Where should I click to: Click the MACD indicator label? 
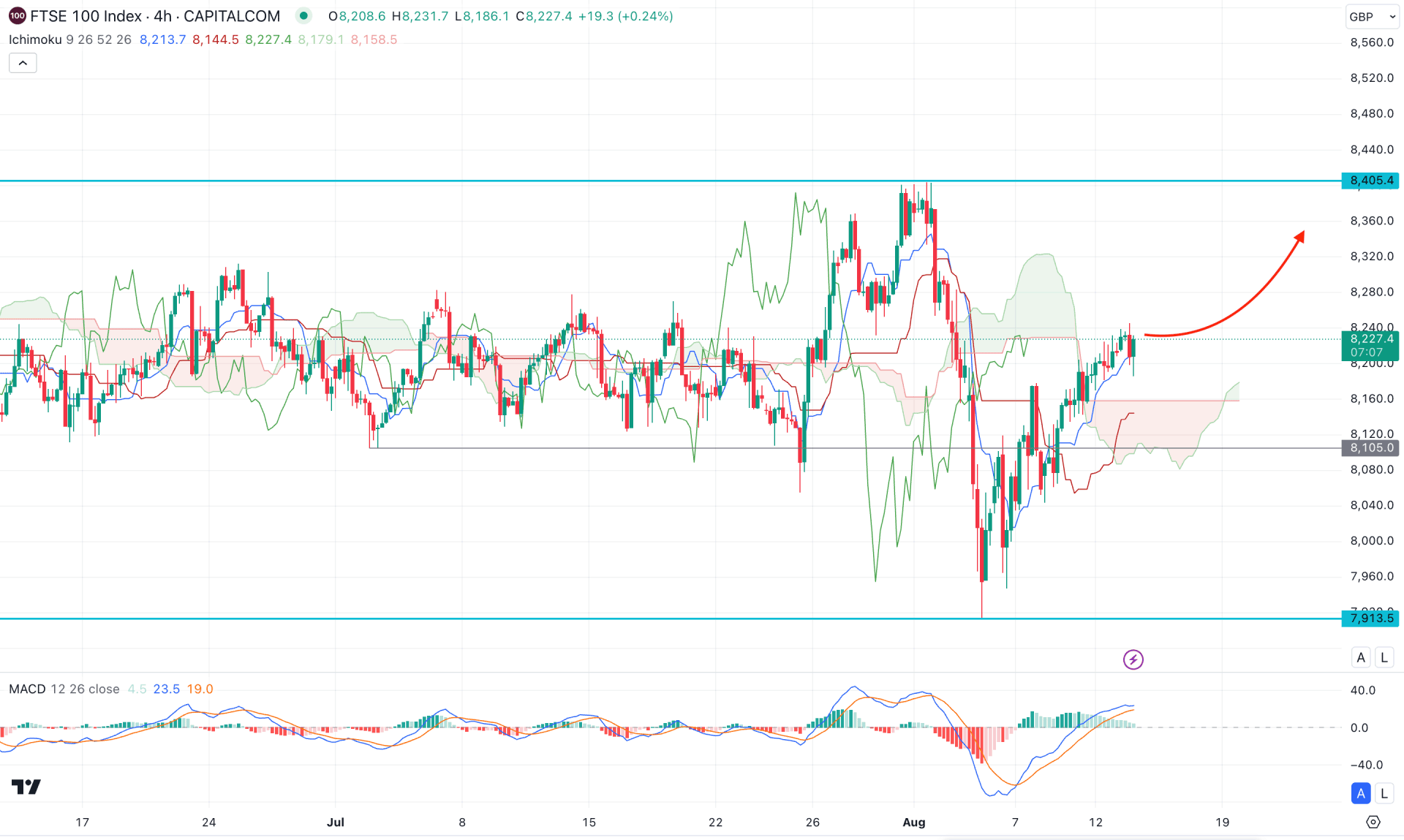tap(27, 689)
